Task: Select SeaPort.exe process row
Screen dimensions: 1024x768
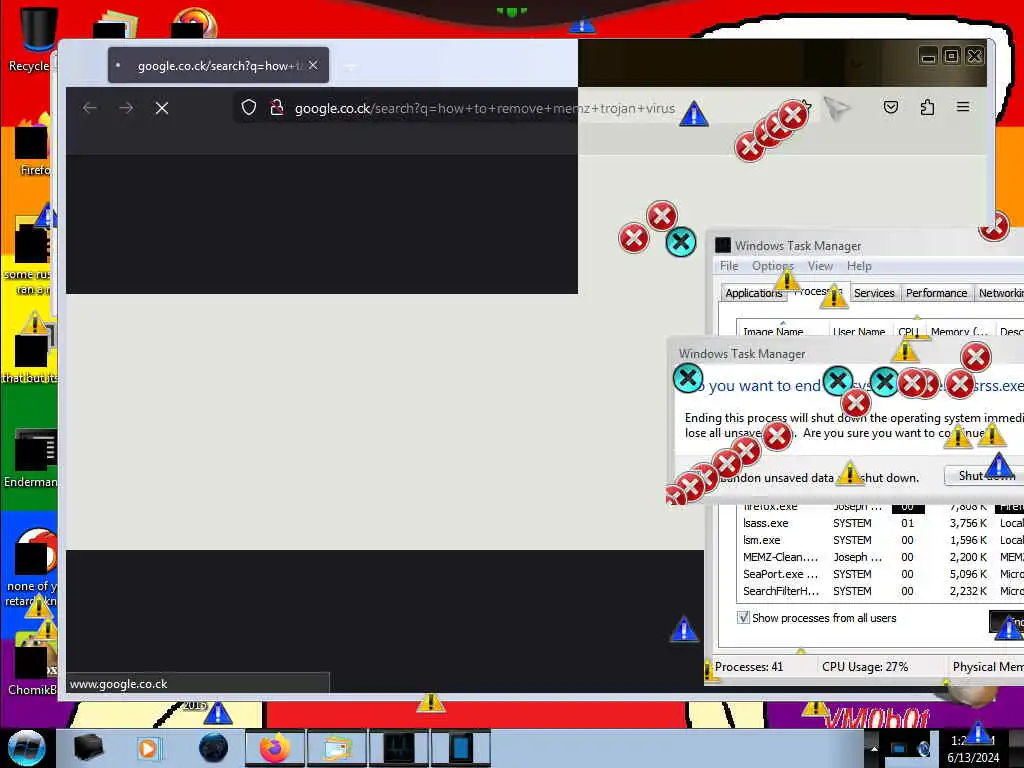Action: [880, 574]
